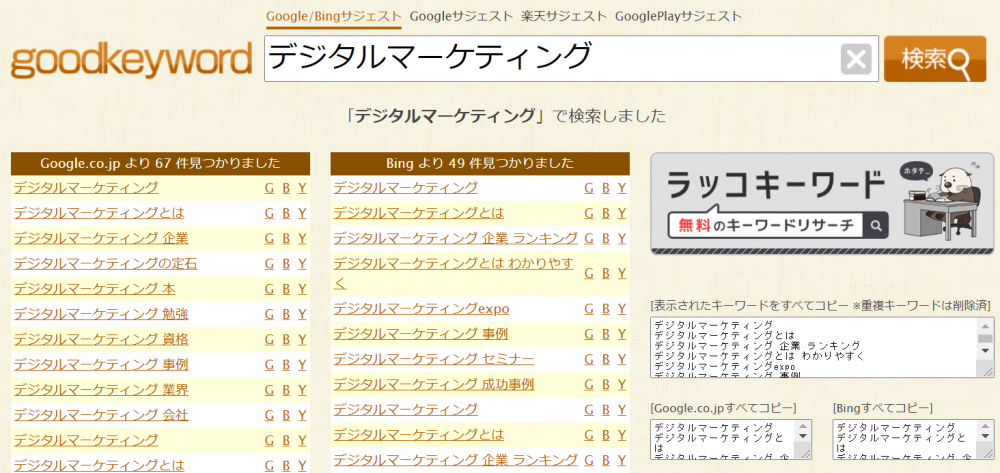Click the goodkeyword logo

point(131,59)
